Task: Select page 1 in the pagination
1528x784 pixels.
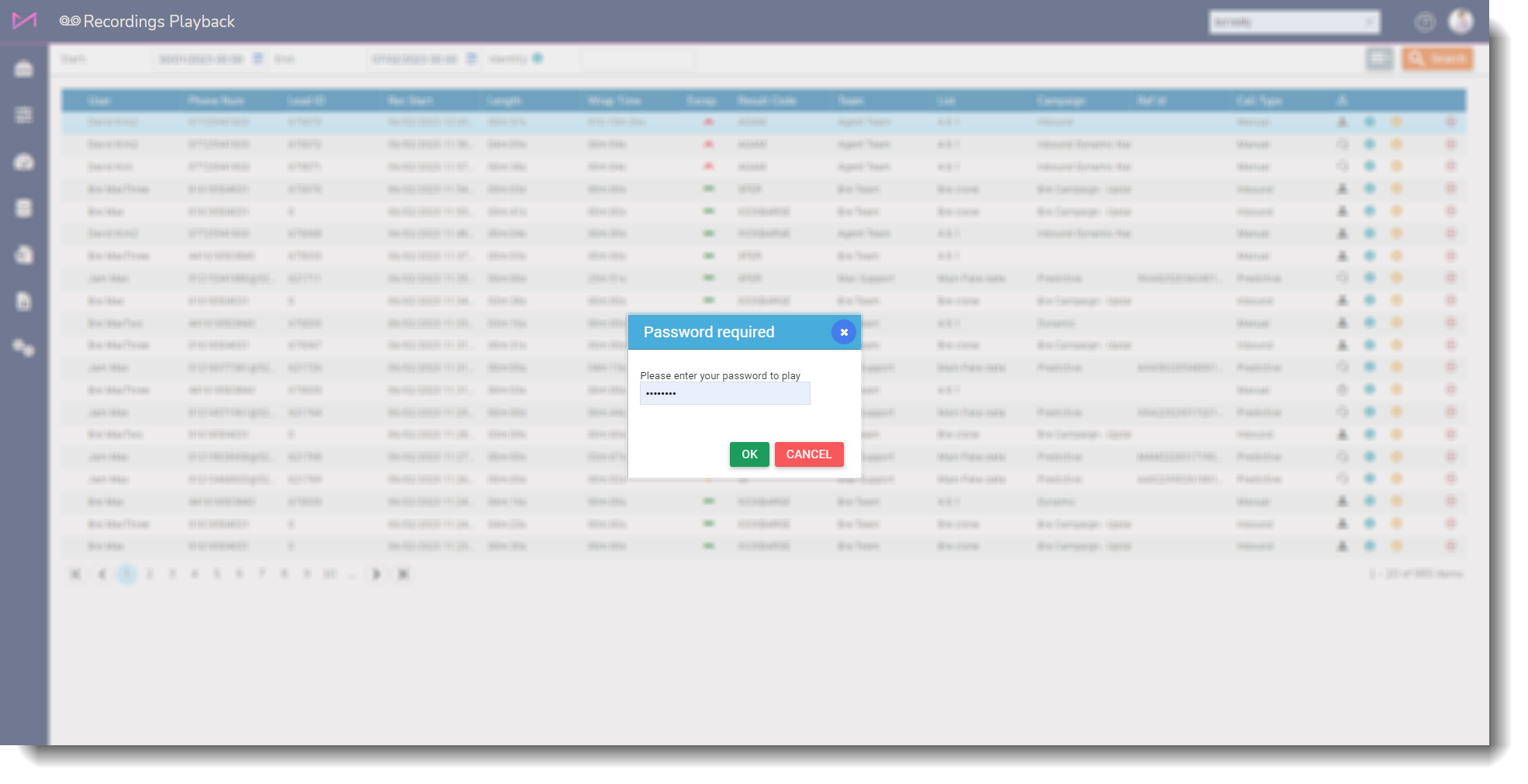Action: [126, 574]
